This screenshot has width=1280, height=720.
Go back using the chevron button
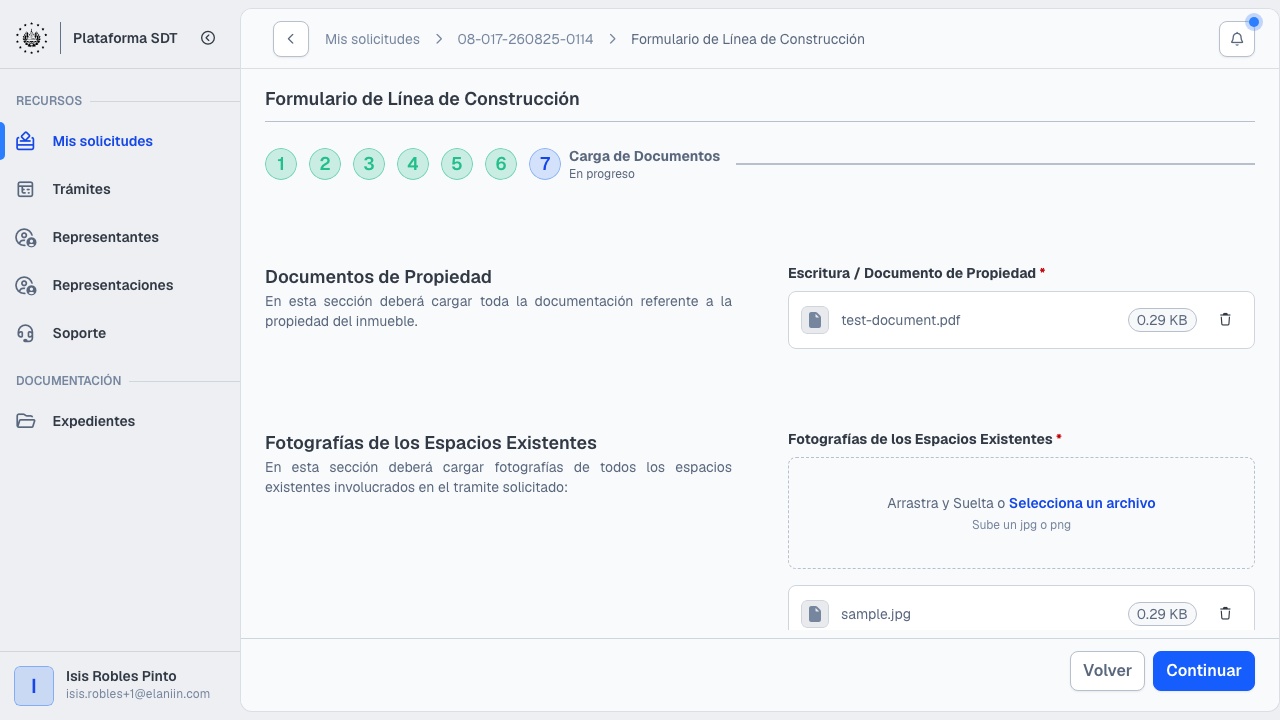point(291,39)
